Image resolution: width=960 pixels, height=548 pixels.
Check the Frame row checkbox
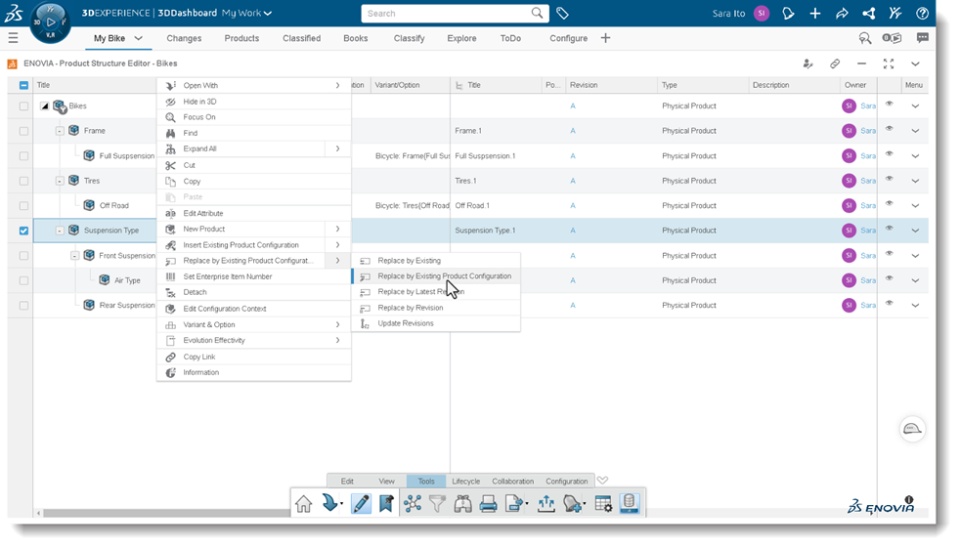tap(23, 131)
